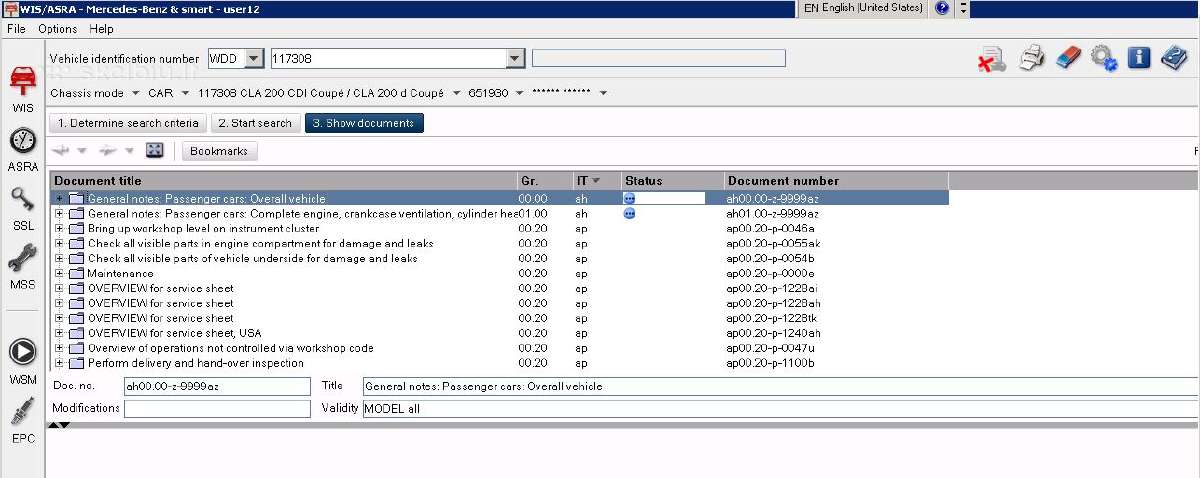
Task: Sort by Status column header
Action: pyautogui.click(x=672, y=181)
